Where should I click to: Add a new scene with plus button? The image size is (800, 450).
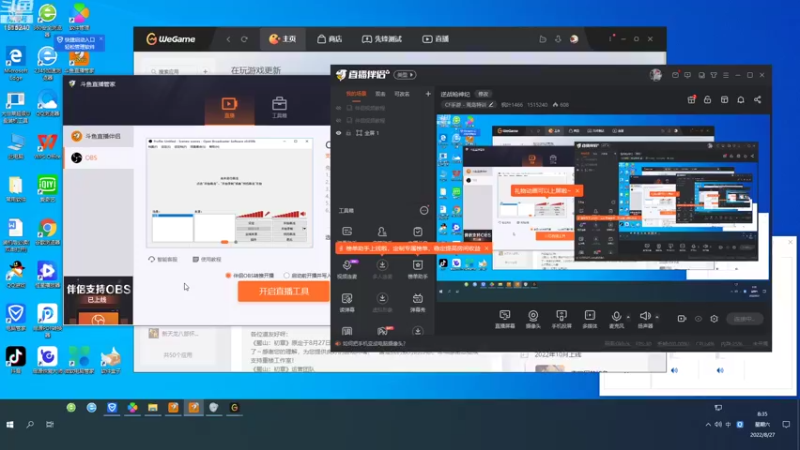[x=428, y=94]
